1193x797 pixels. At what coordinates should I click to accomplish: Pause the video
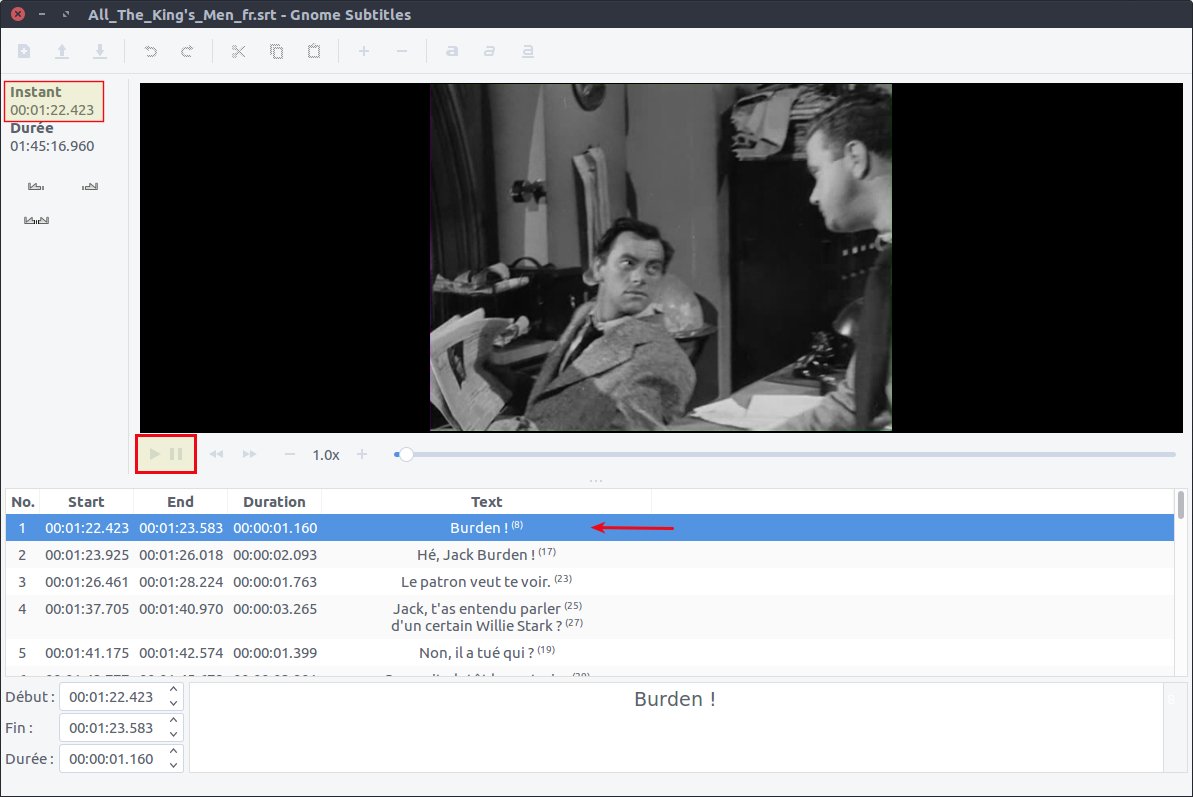(x=177, y=454)
